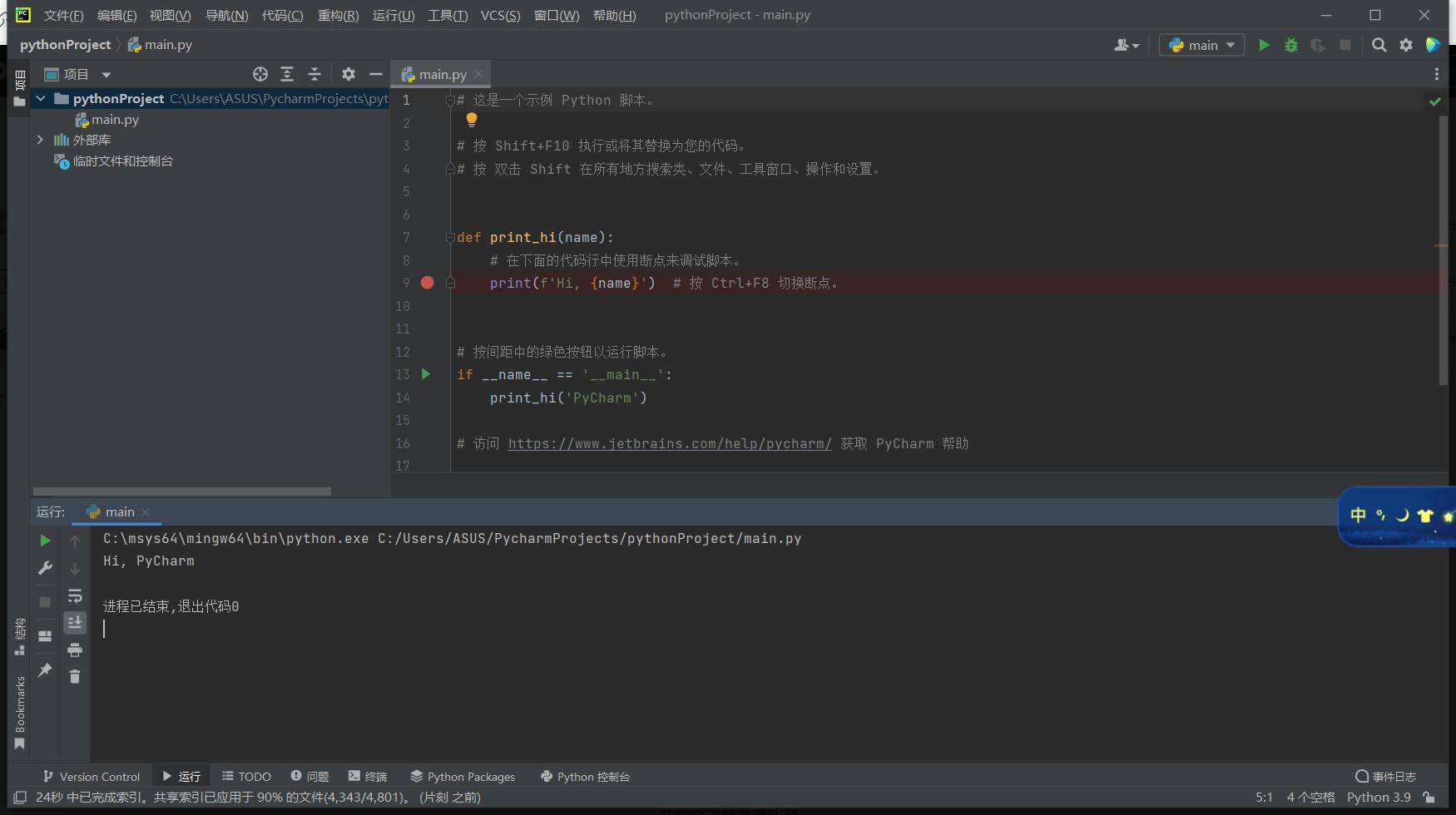Image resolution: width=1456 pixels, height=815 pixels.
Task: Fold the print_hi function at line 7
Action: [x=450, y=238]
